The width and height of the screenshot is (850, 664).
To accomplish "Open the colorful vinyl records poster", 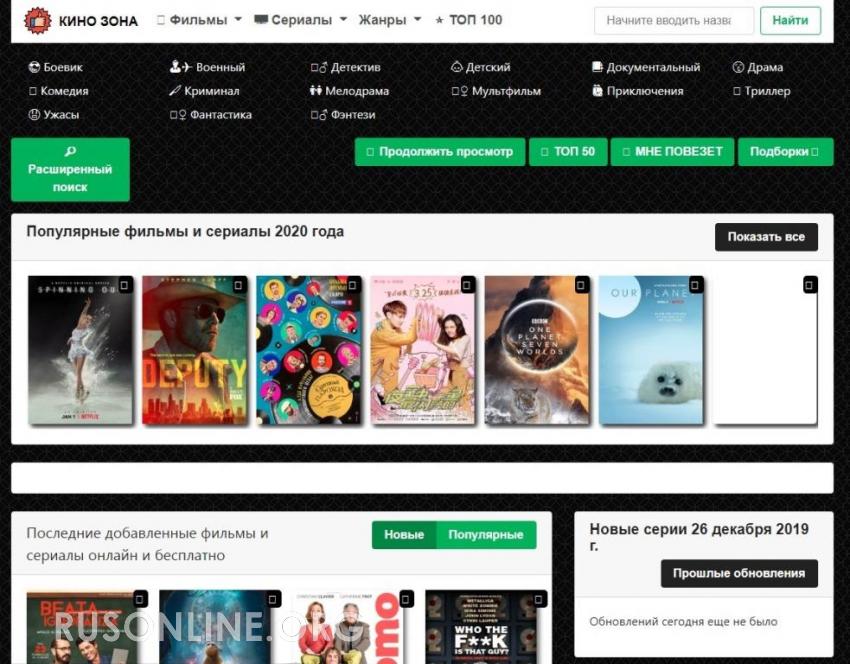I will [x=309, y=350].
